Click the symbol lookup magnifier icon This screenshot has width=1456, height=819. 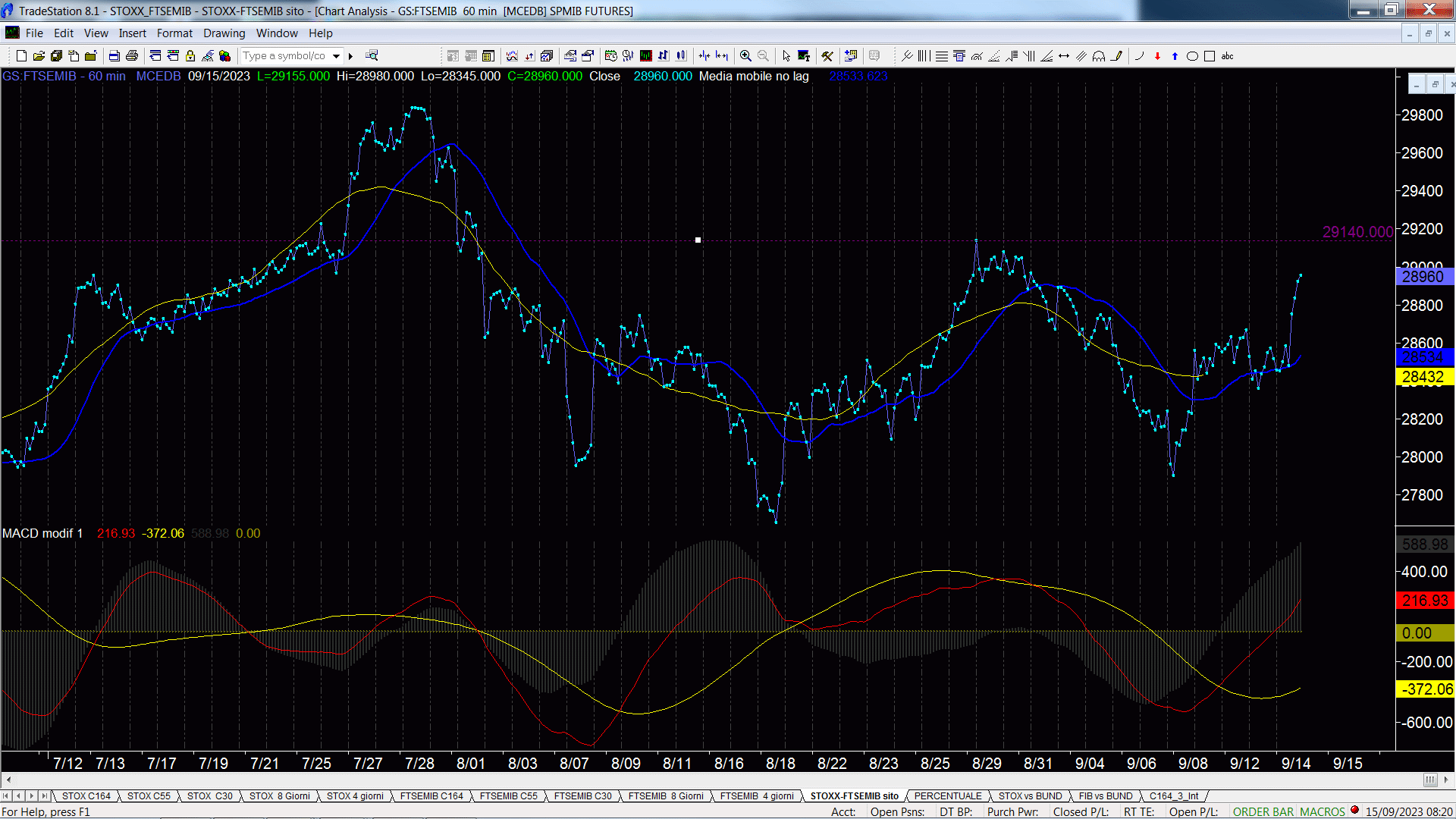[372, 56]
